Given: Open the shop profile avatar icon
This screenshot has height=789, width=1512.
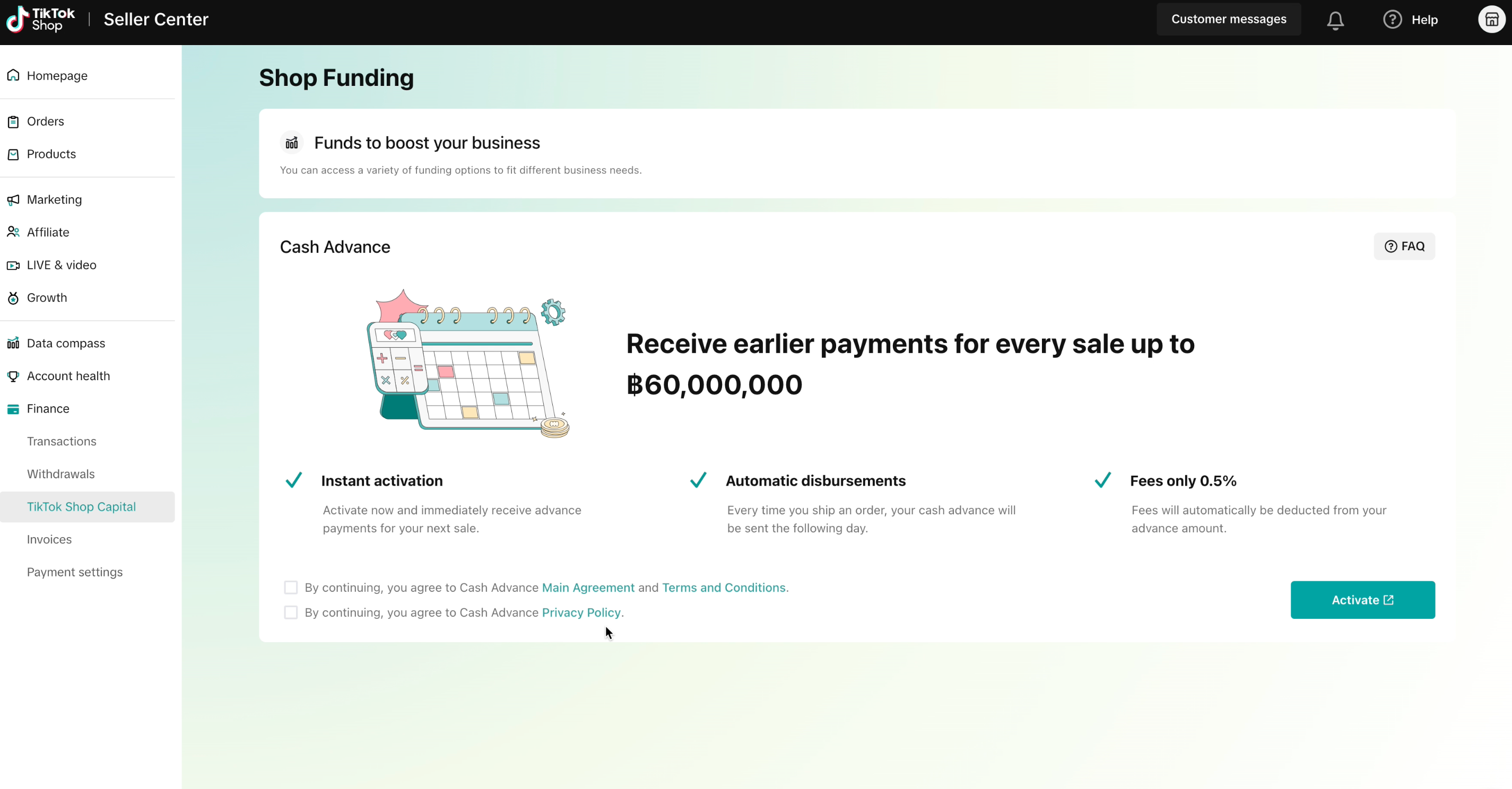Looking at the screenshot, I should (1491, 20).
